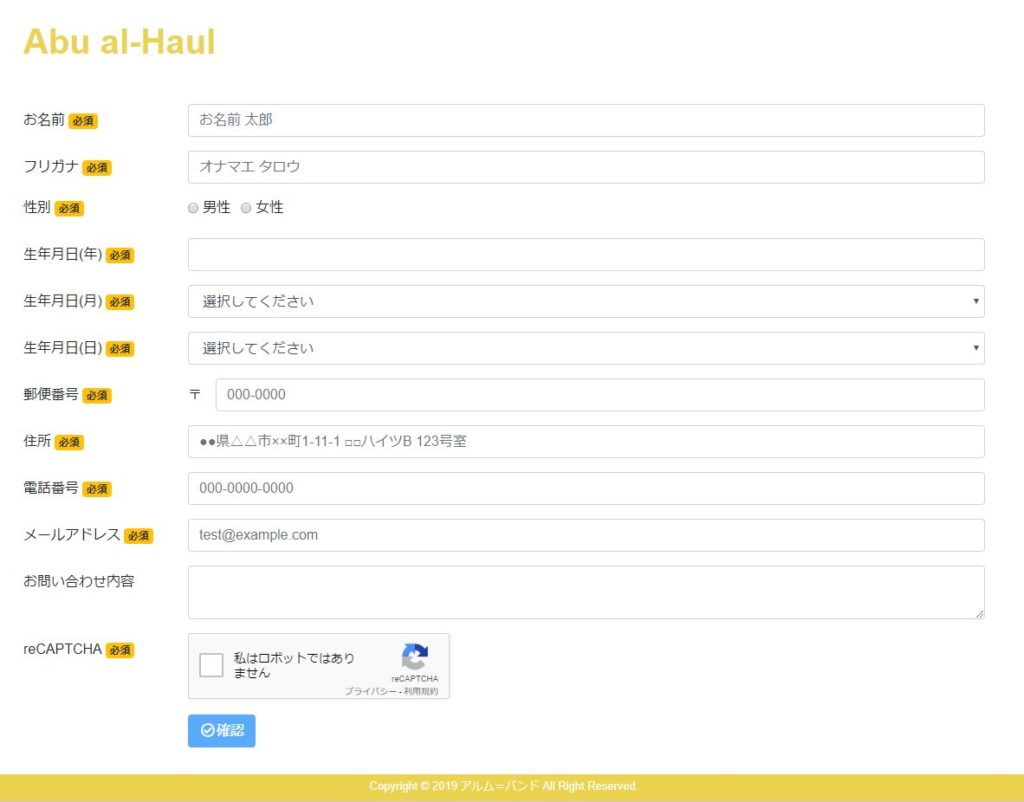This screenshot has width=1024, height=802.
Task: Open the reCAPTCHA 利用規約 terms link
Action: click(x=421, y=691)
